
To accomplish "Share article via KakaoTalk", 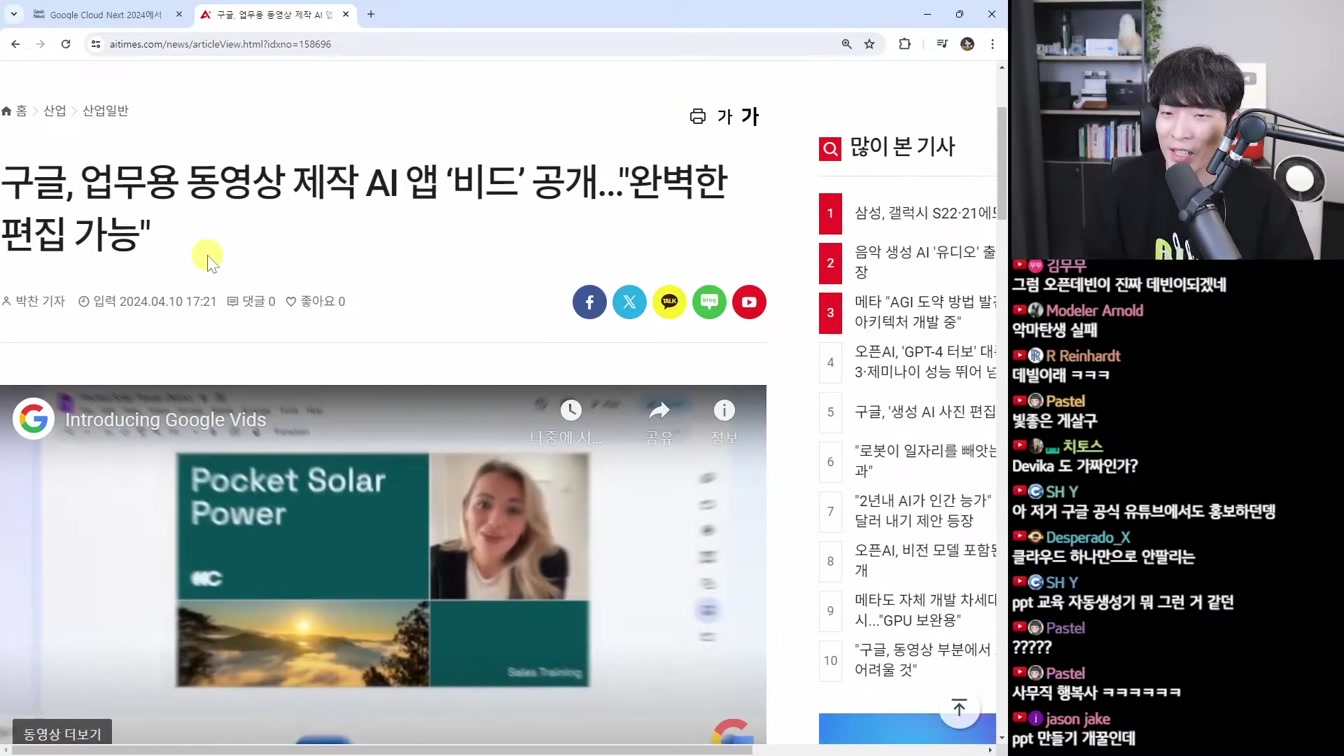I will (670, 302).
